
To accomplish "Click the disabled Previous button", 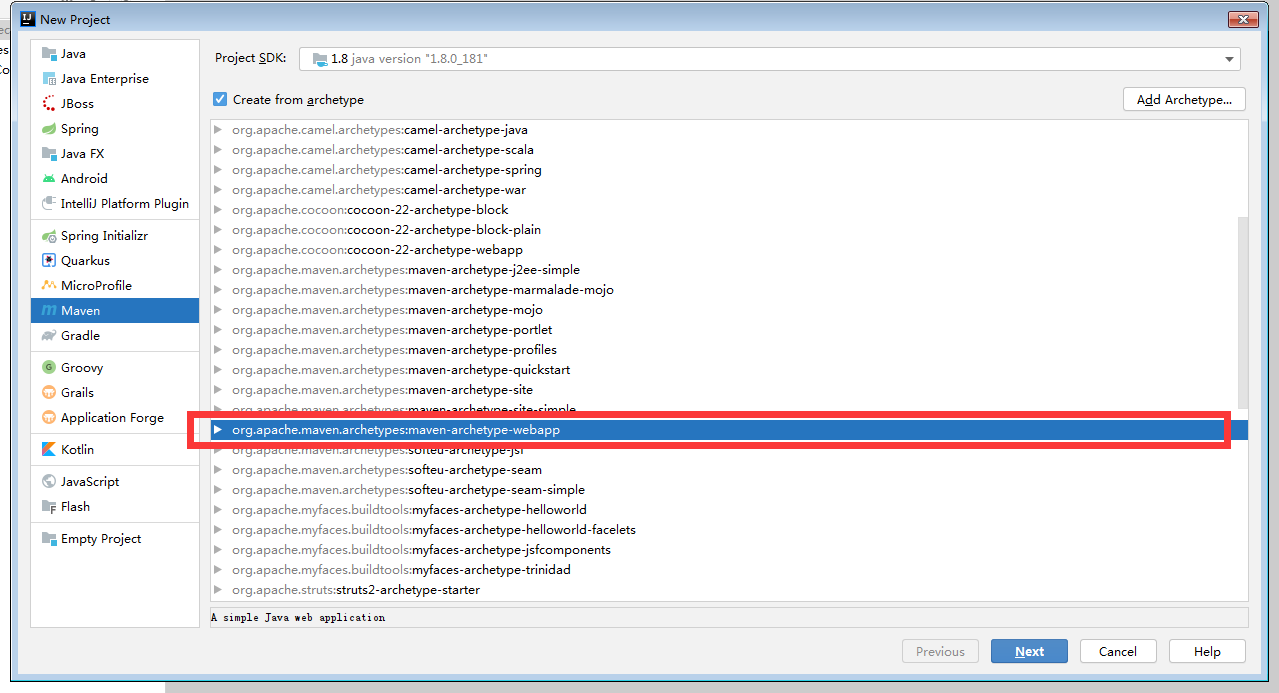I will point(940,651).
